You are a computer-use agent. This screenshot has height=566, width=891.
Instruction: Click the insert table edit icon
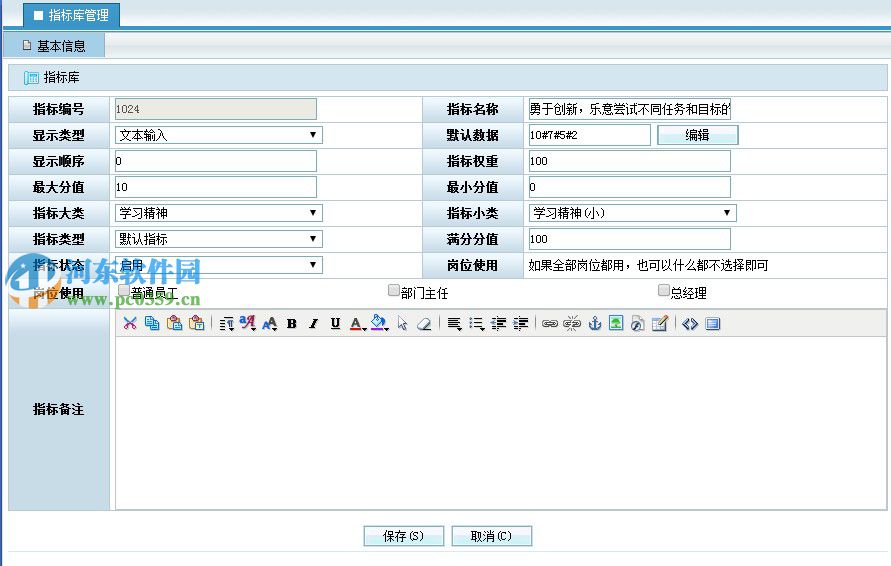[x=660, y=323]
